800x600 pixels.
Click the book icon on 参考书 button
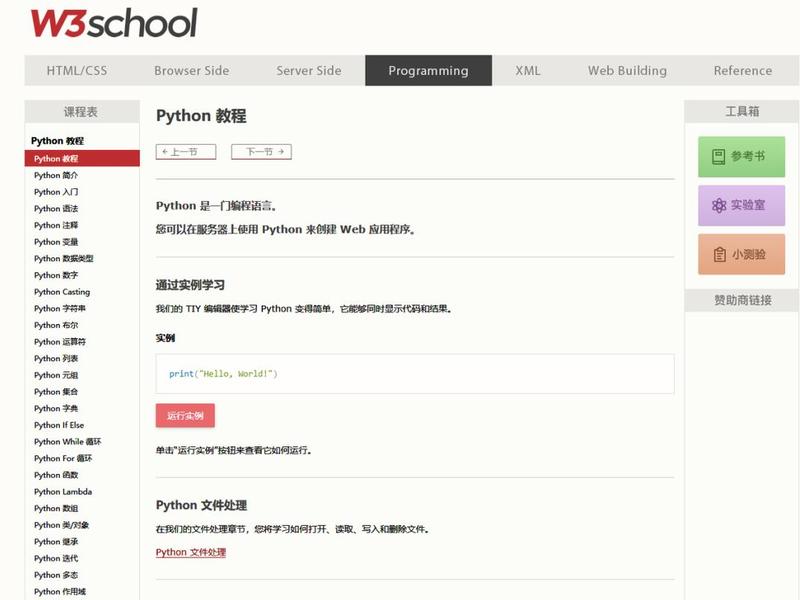718,157
